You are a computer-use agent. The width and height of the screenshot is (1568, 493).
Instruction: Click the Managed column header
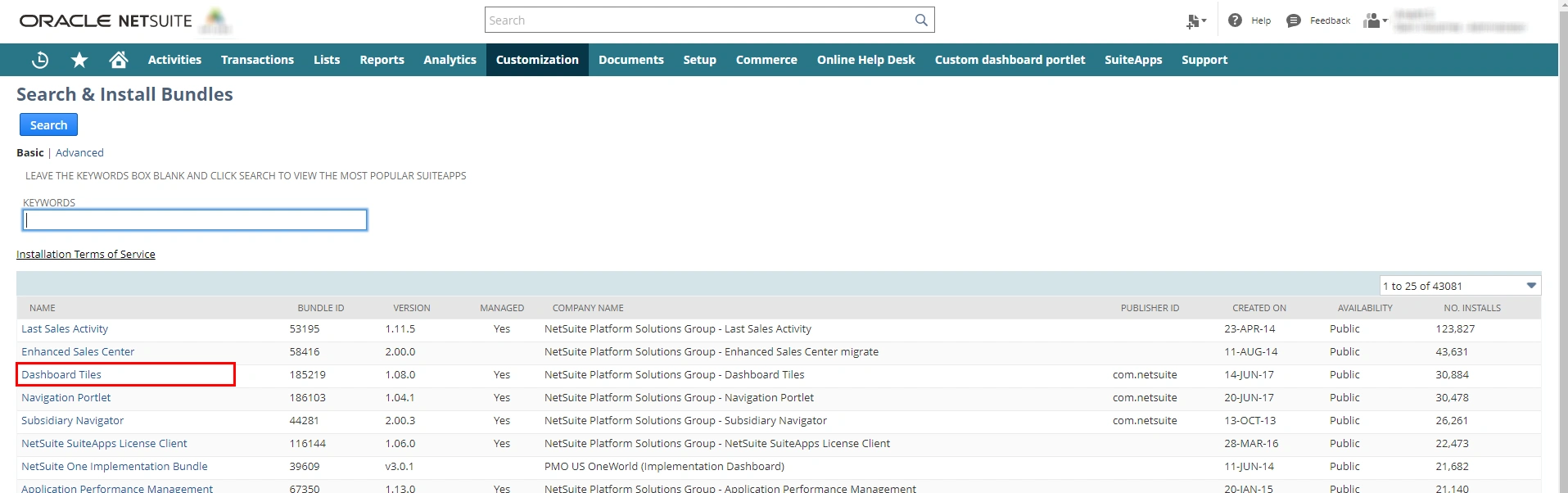point(502,308)
